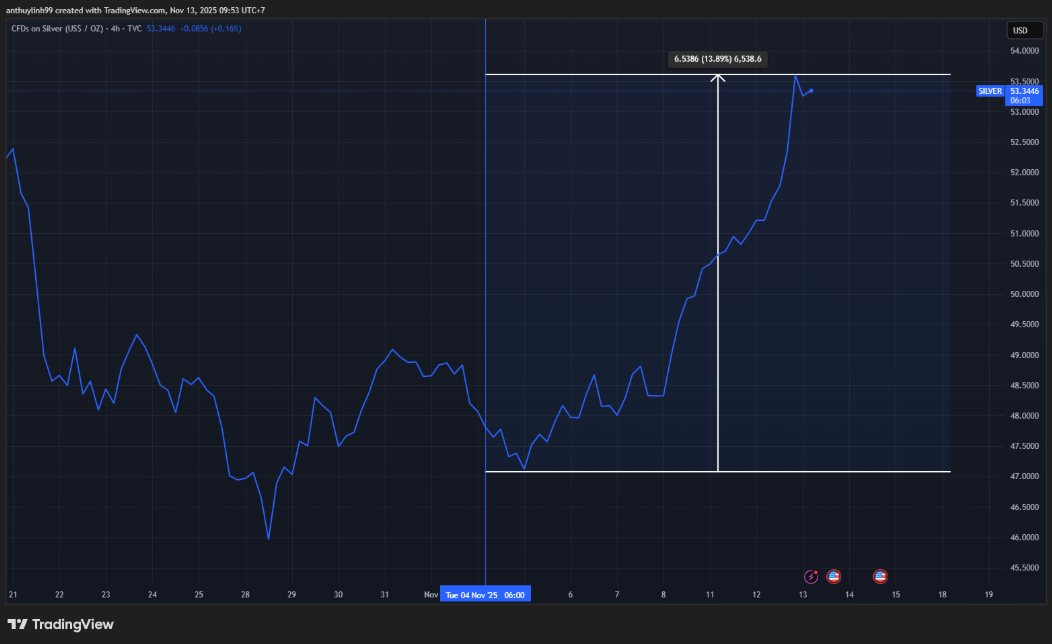Viewport: 1052px width, 644px height.
Task: Click the Tue 04 Nov 25 date label
Action: pos(485,594)
